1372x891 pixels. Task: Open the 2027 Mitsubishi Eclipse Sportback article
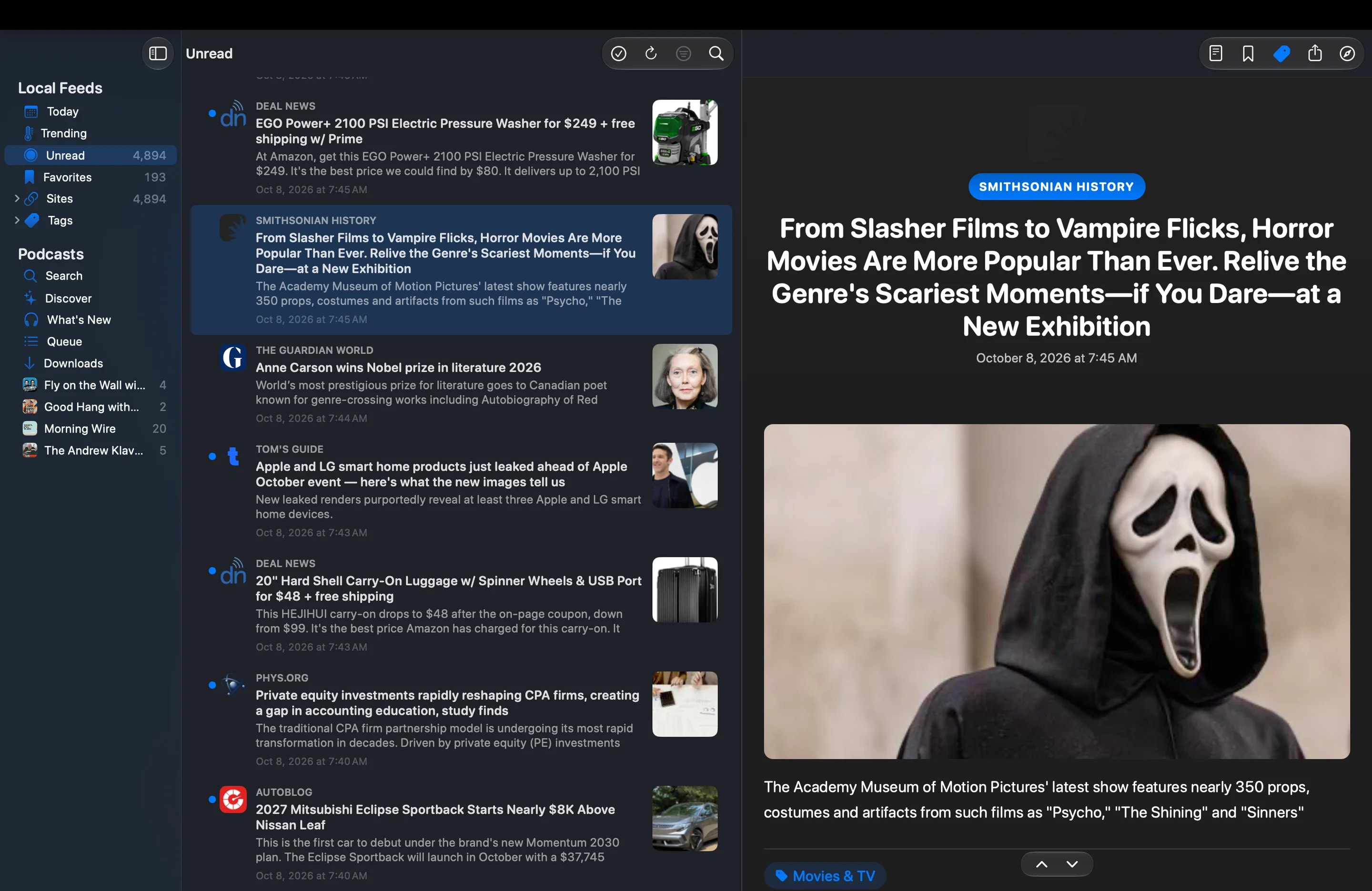tap(461, 833)
